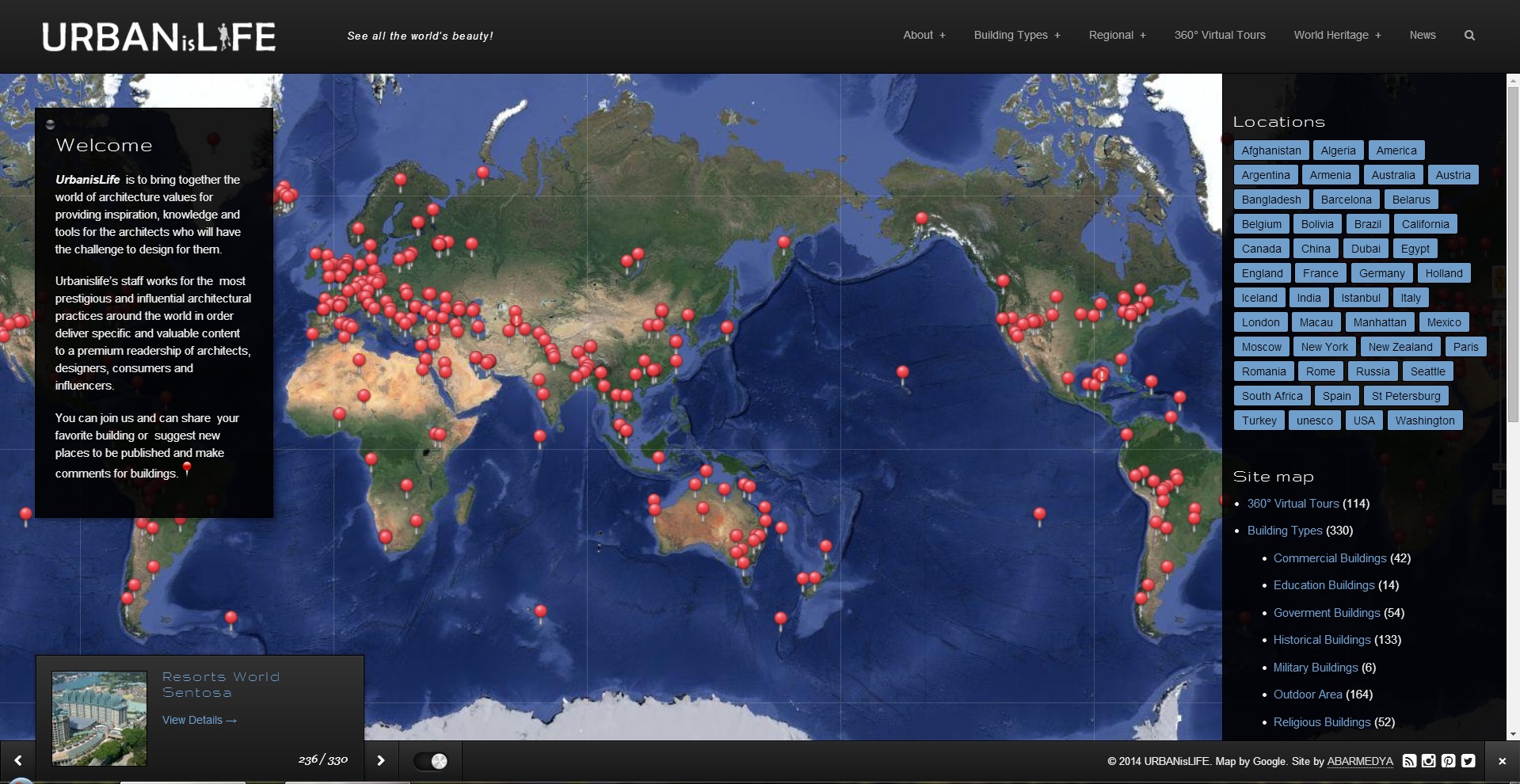The image size is (1520, 784).
Task: Expand the Building Types menu
Action: (1017, 35)
